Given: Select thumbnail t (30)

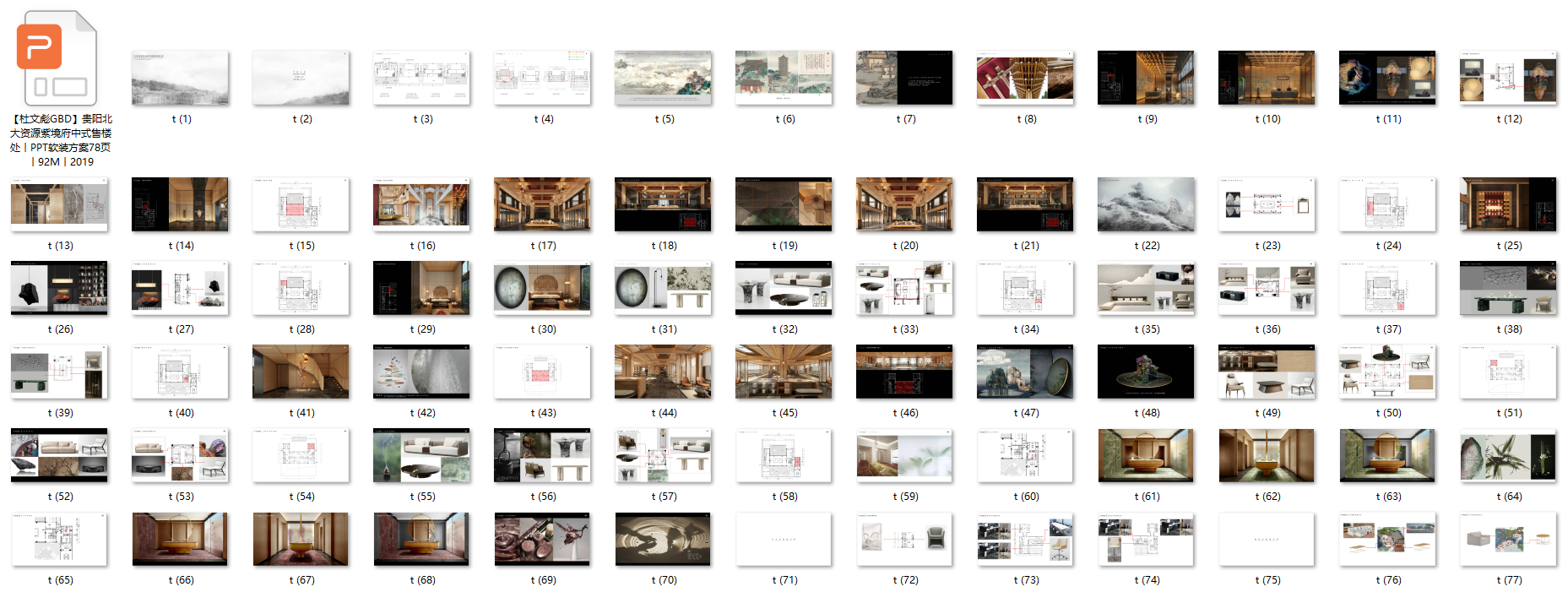Looking at the screenshot, I should pos(542,288).
